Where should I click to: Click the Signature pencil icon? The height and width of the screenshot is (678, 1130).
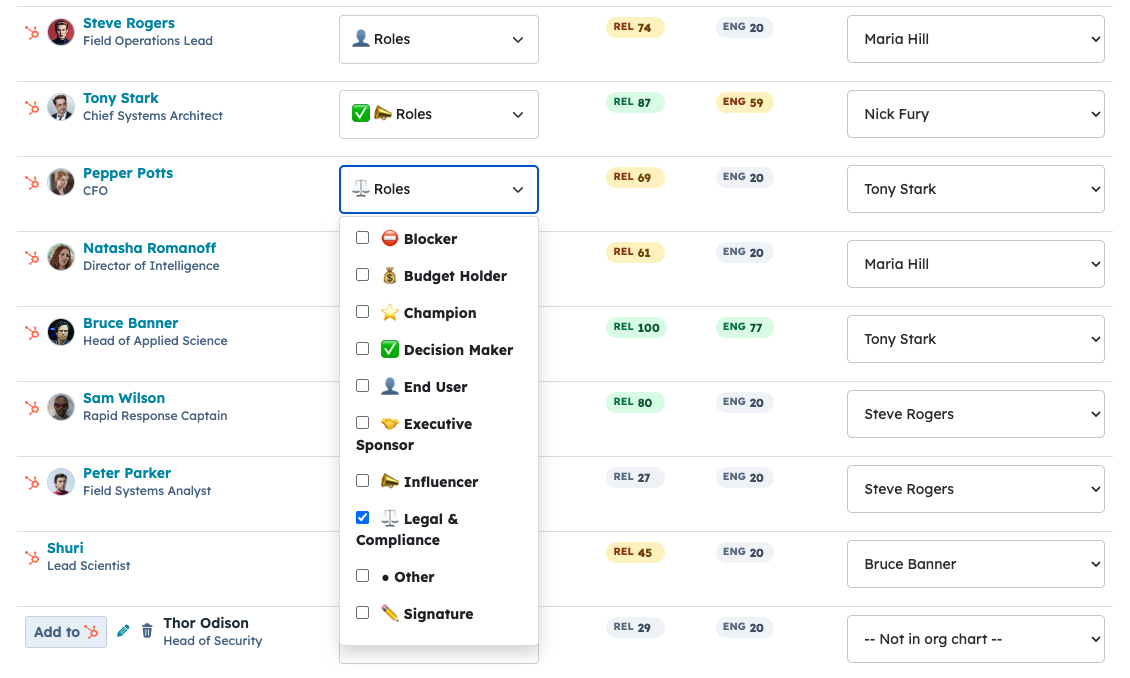390,613
